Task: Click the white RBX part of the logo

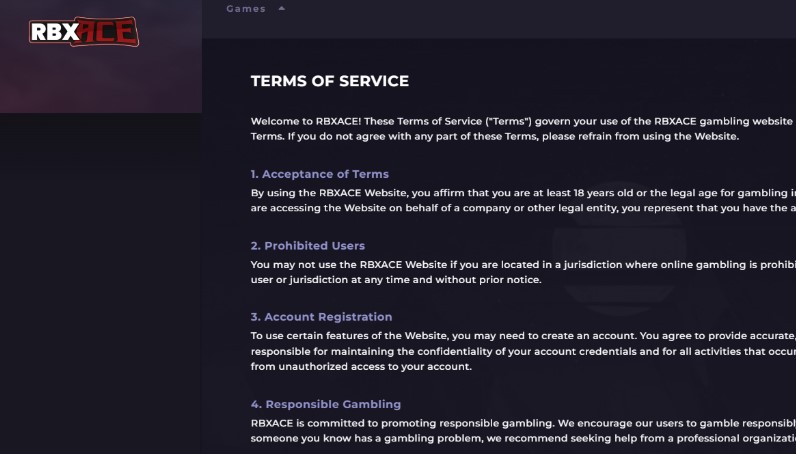Action: (x=54, y=32)
